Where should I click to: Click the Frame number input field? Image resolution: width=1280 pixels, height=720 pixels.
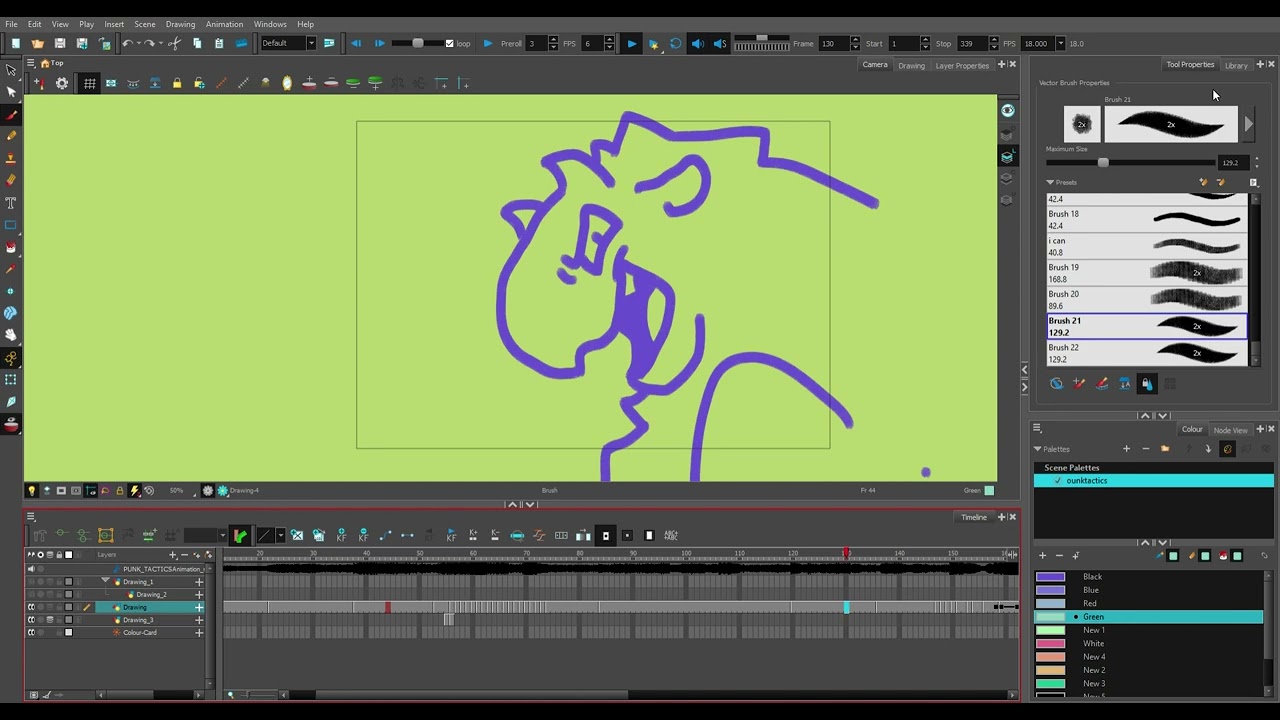tap(833, 43)
